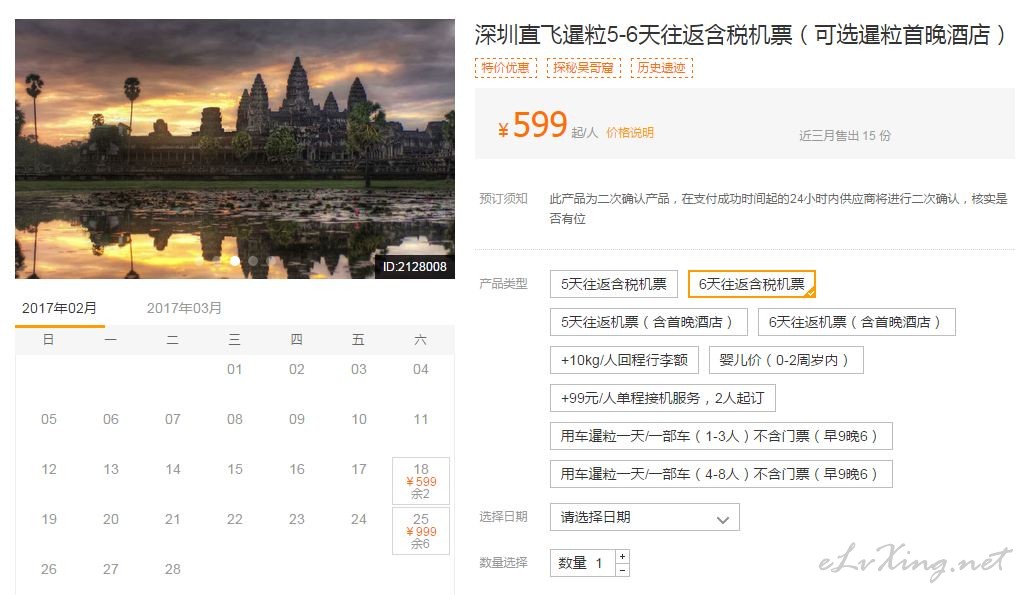
Task: Choose 6天往返机票（含首晚酒店）option
Action: (x=856, y=322)
